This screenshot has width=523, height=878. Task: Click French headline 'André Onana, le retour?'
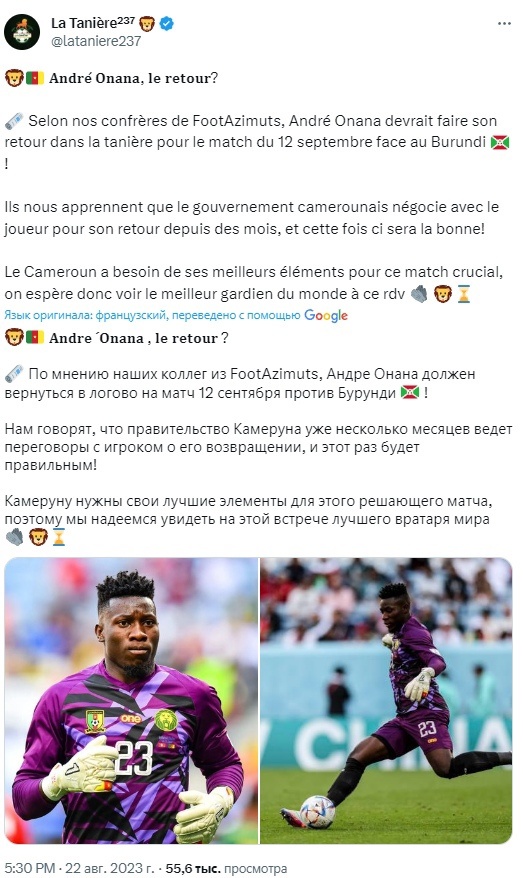133,78
